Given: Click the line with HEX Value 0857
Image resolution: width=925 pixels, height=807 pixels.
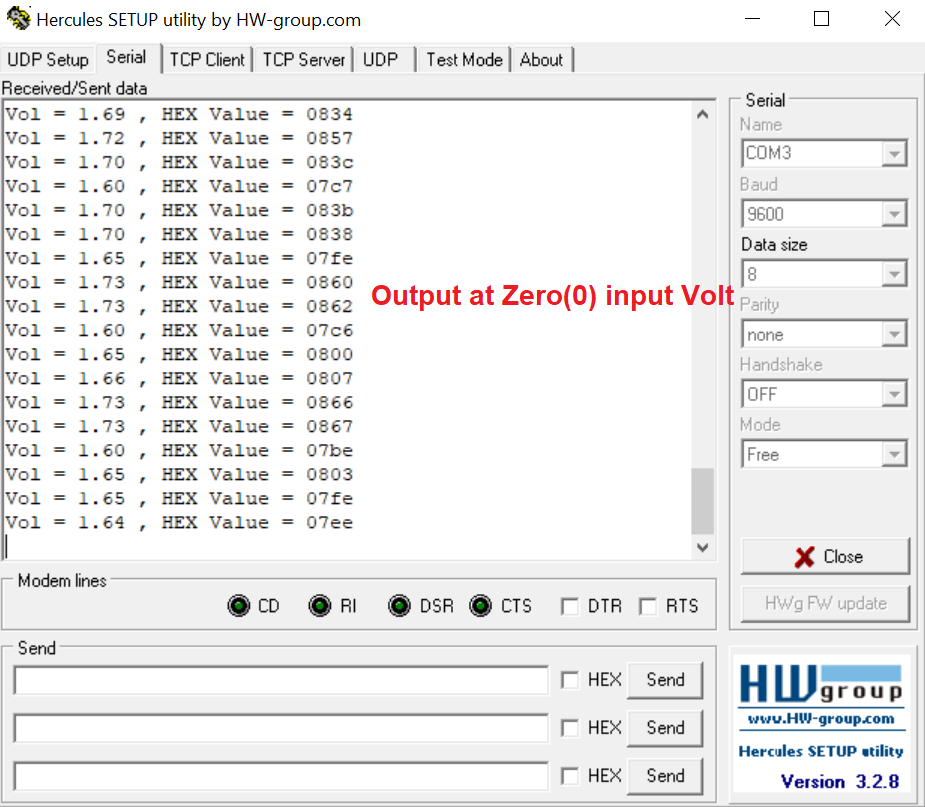Looking at the screenshot, I should tap(179, 138).
